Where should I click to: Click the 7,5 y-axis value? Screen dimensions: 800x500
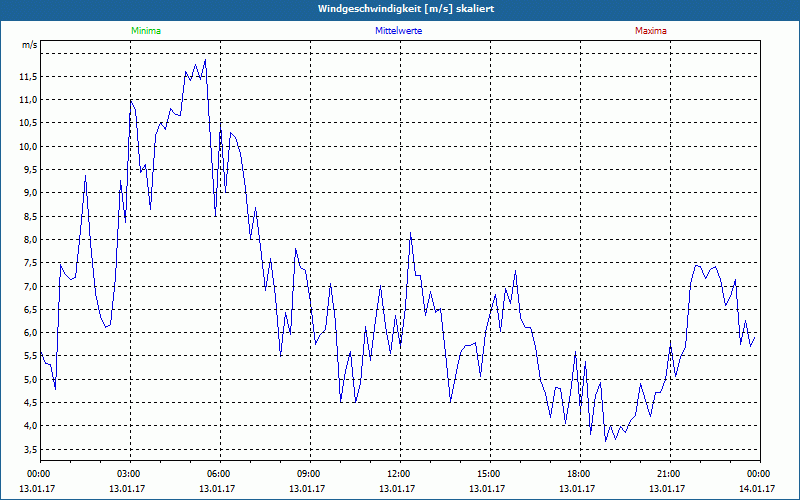tap(30, 263)
